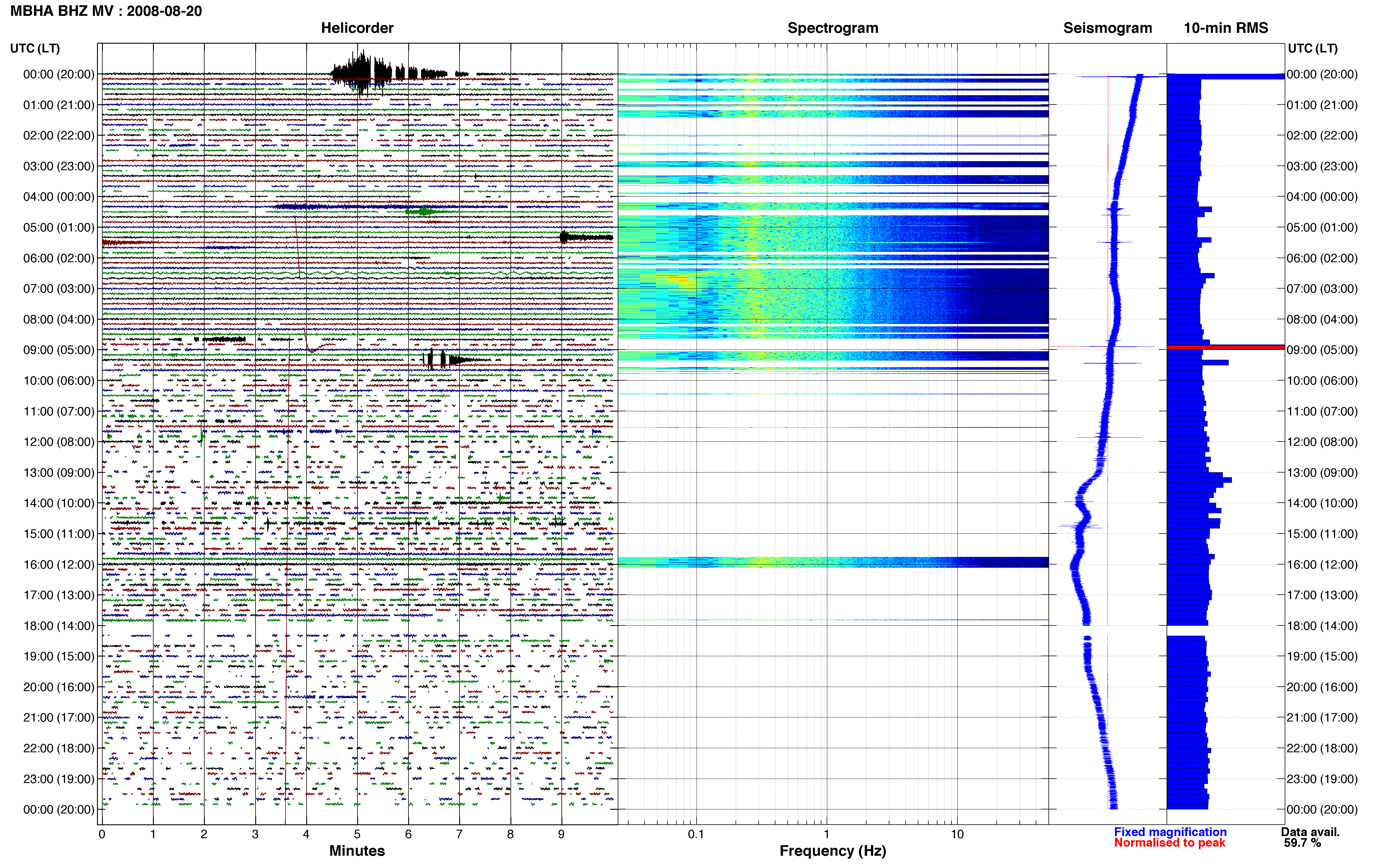Click RMS-side time label "22:00 (18:00)"
This screenshot has height=868, width=1389.
pos(1322,748)
